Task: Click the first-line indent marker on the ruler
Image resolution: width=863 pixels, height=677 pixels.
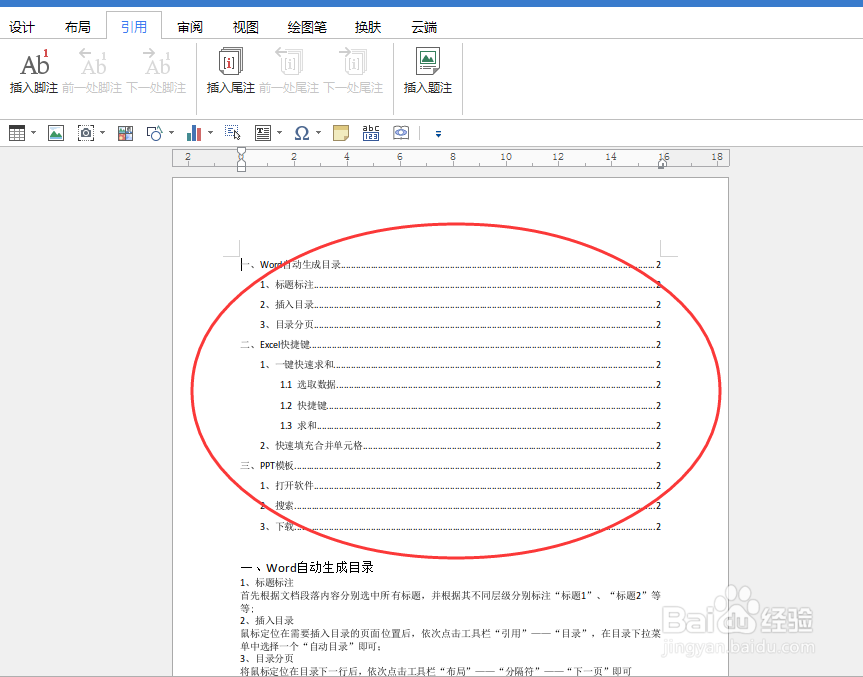Action: 240,152
